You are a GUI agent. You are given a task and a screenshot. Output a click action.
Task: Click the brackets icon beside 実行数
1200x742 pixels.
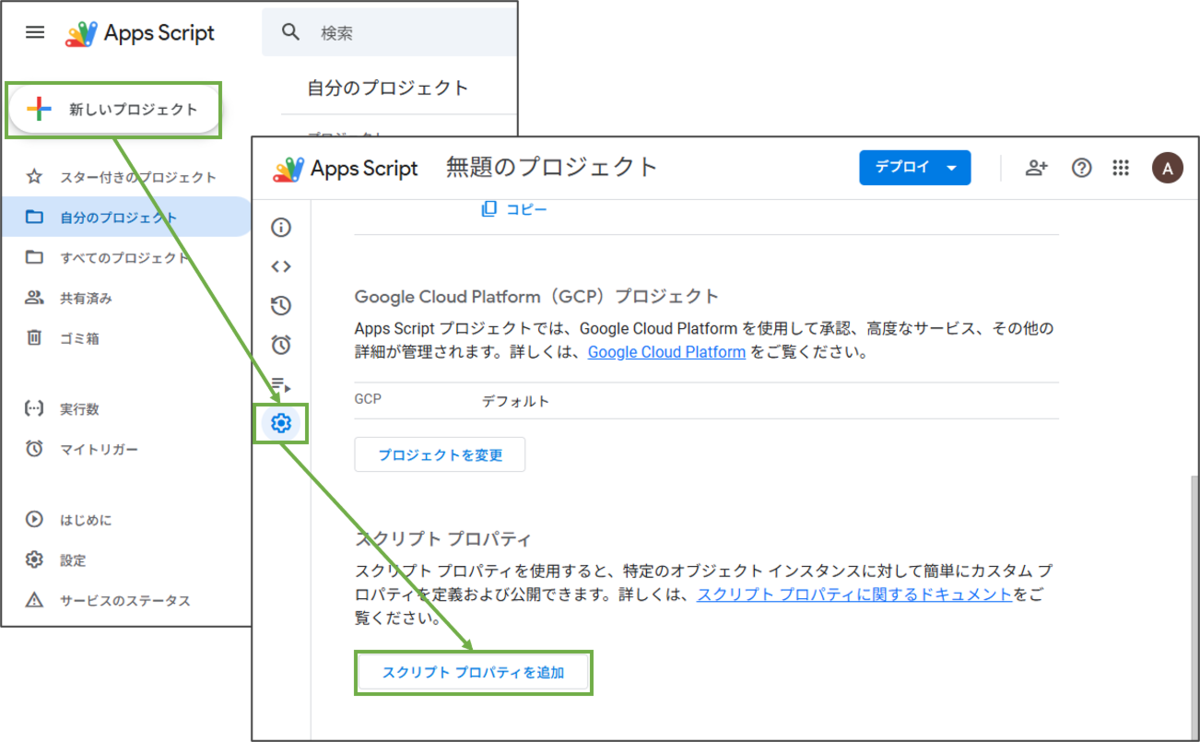35,409
